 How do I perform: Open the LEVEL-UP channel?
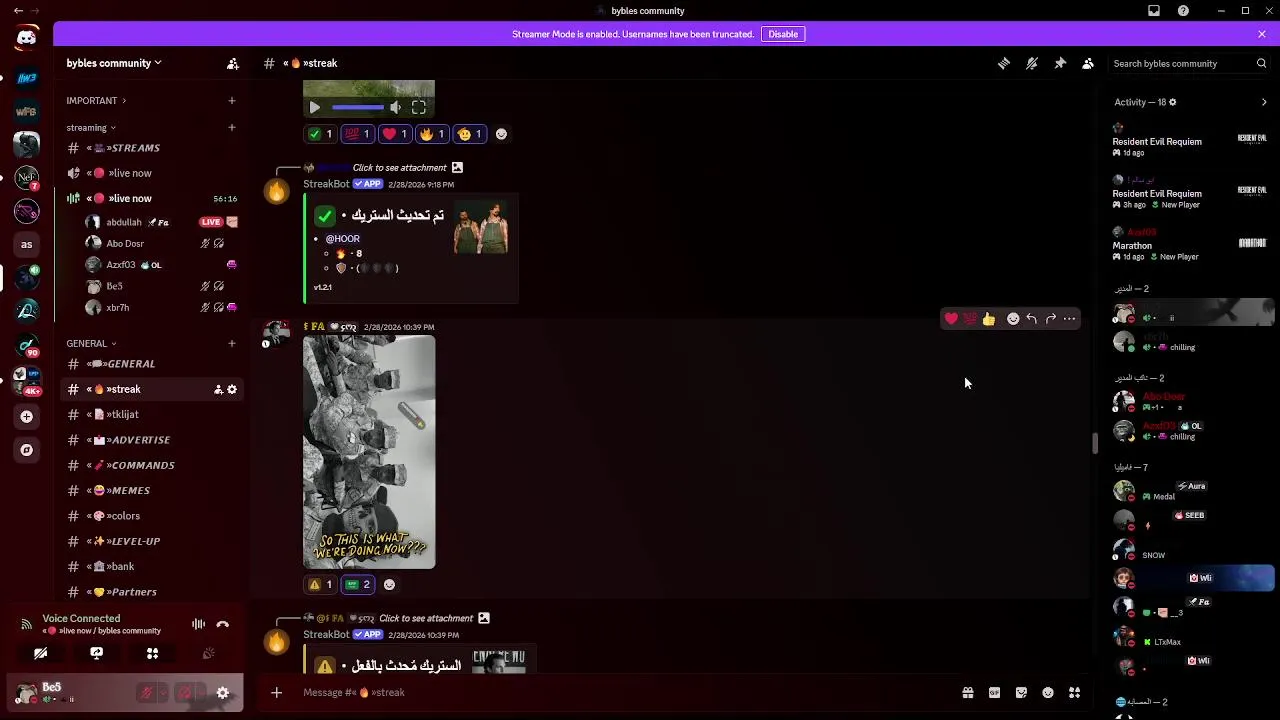coord(150,541)
